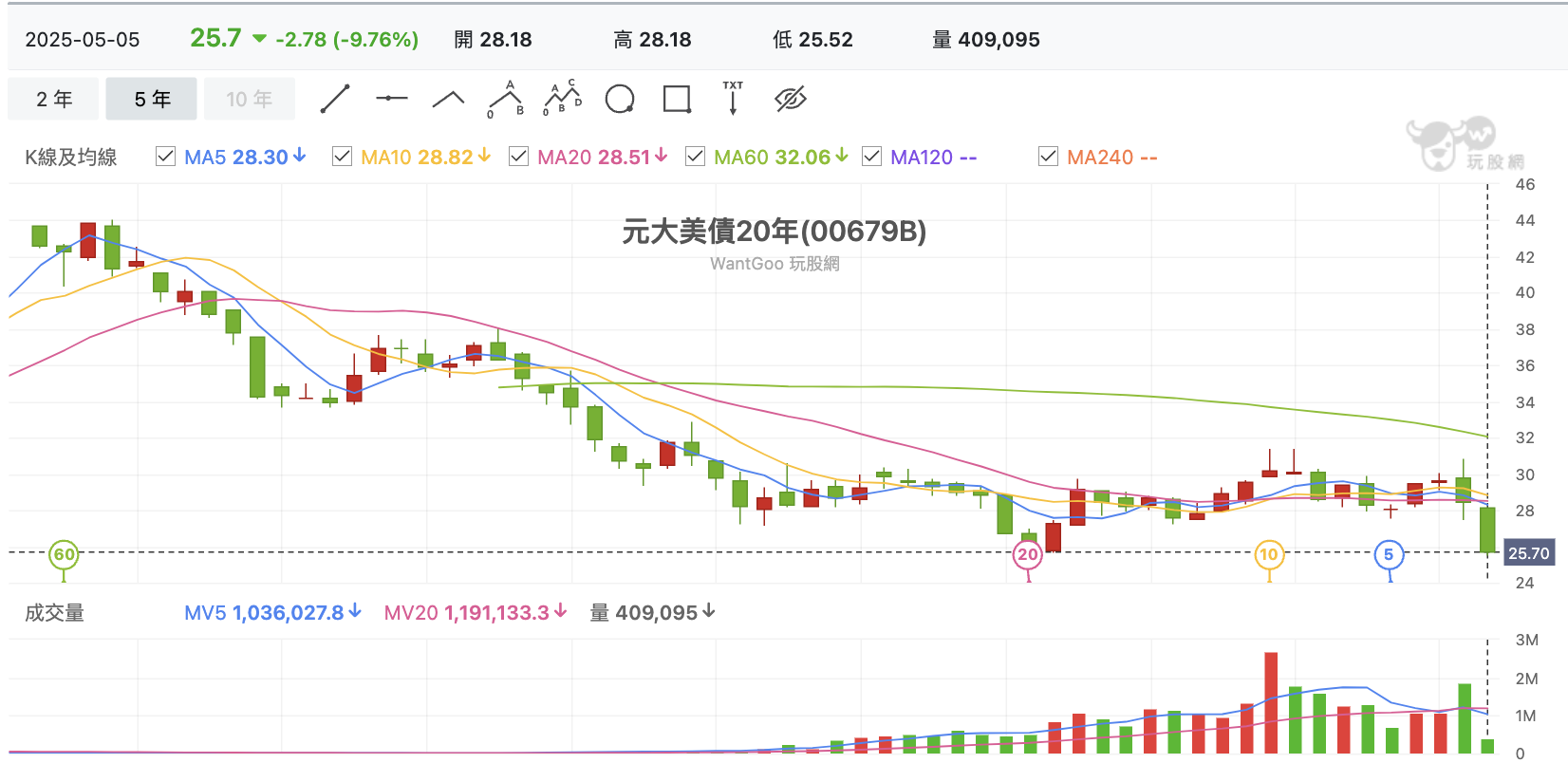Select the angle line drawing tool
1568x763 pixels.
point(448,99)
